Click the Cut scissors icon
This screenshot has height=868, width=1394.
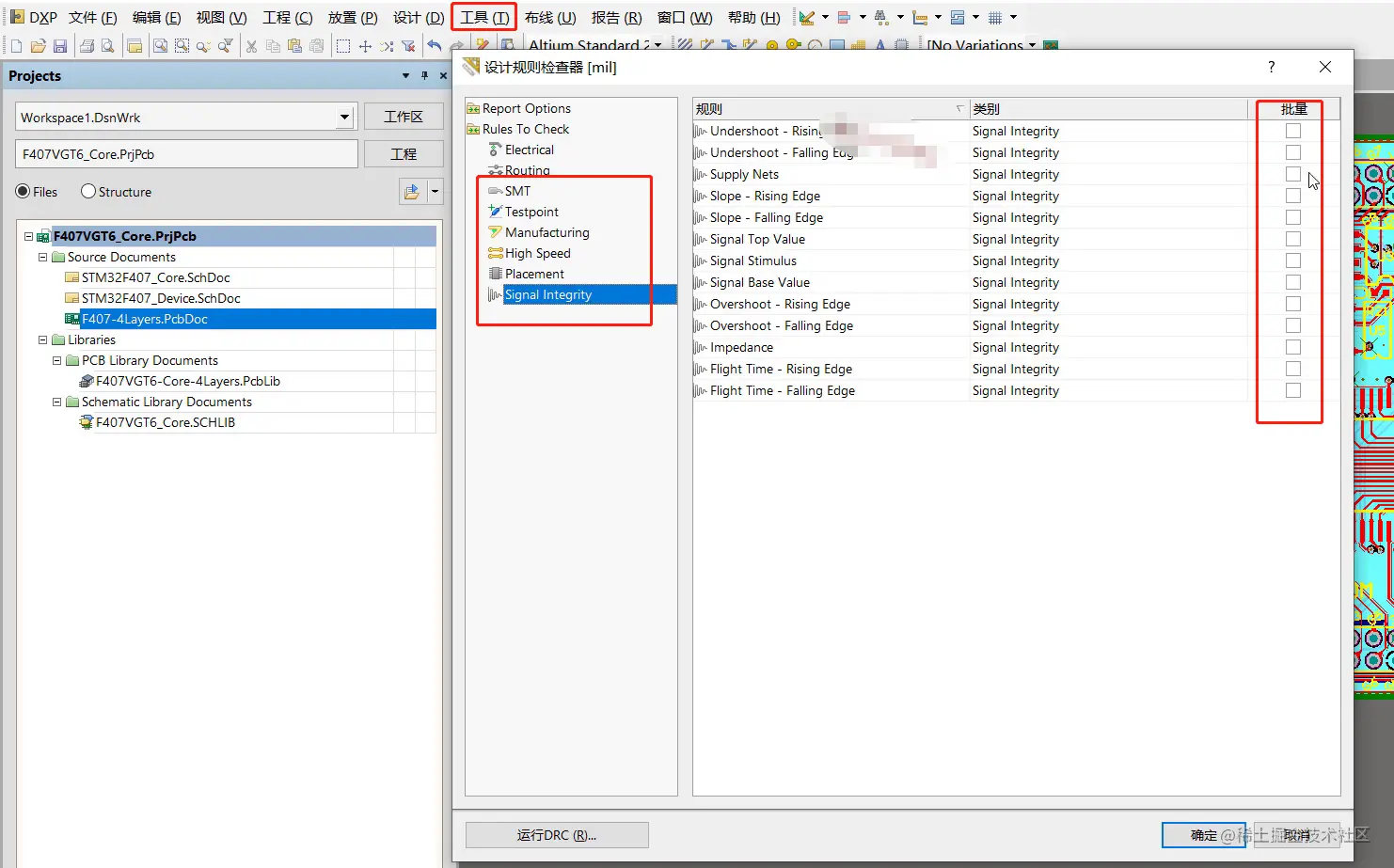[x=251, y=45]
